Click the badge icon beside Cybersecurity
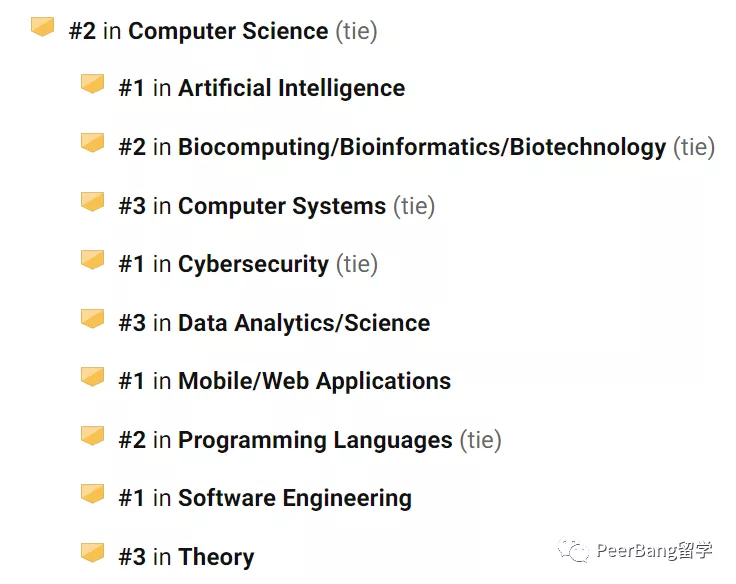This screenshot has width=736, height=584. pyautogui.click(x=92, y=260)
